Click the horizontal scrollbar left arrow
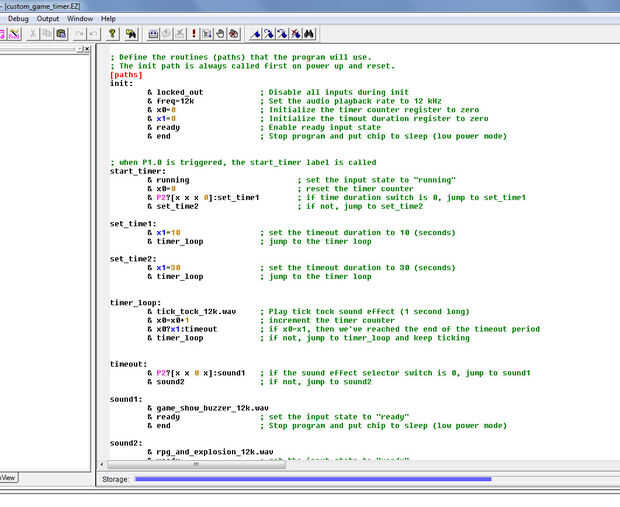This screenshot has height=507, width=620. click(102, 464)
